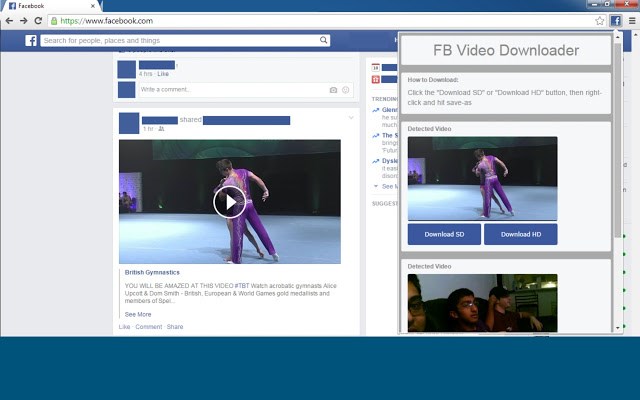Bookmark this page with the star icon

click(x=600, y=20)
